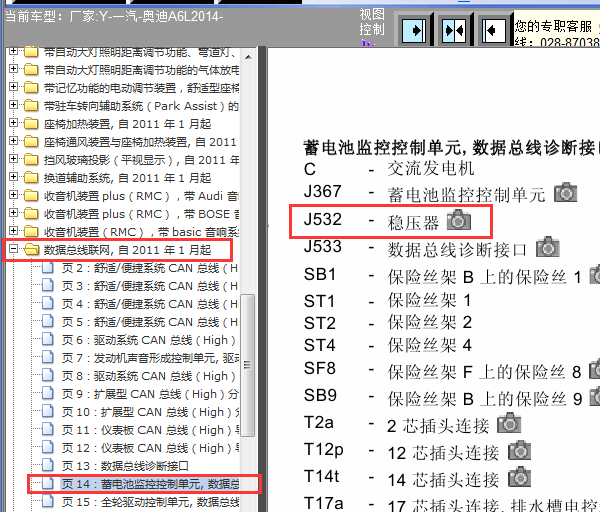Screen dimensions: 600x512
Task: Click the tree panel vertical scrollbar thumb
Action: click(248, 365)
